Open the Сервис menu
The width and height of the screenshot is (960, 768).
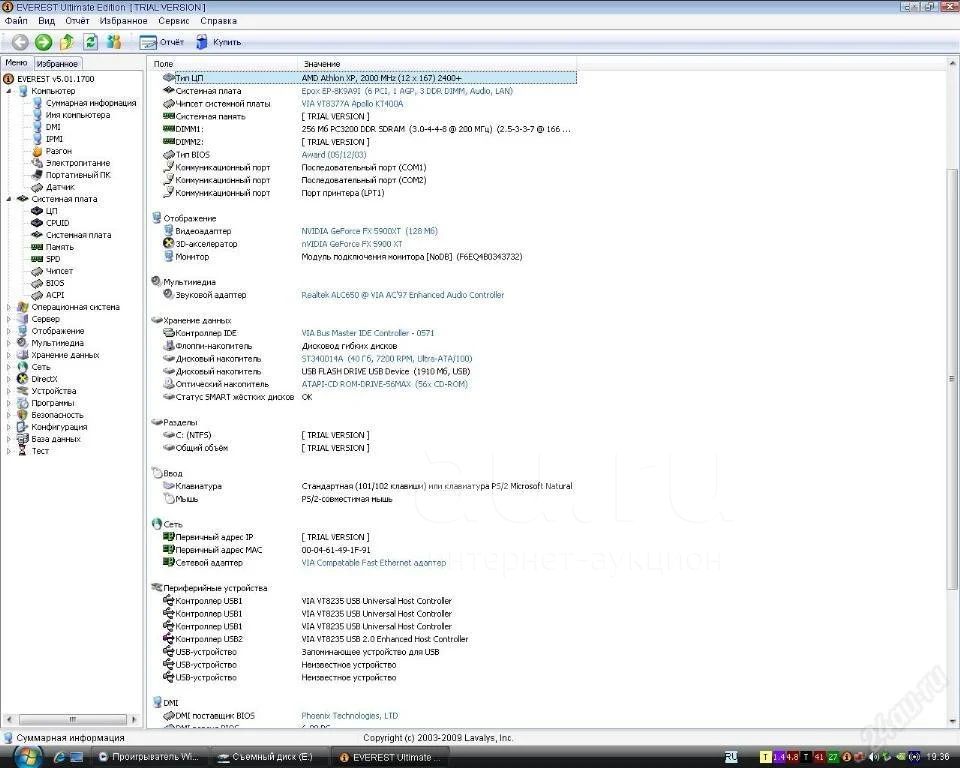click(x=174, y=21)
